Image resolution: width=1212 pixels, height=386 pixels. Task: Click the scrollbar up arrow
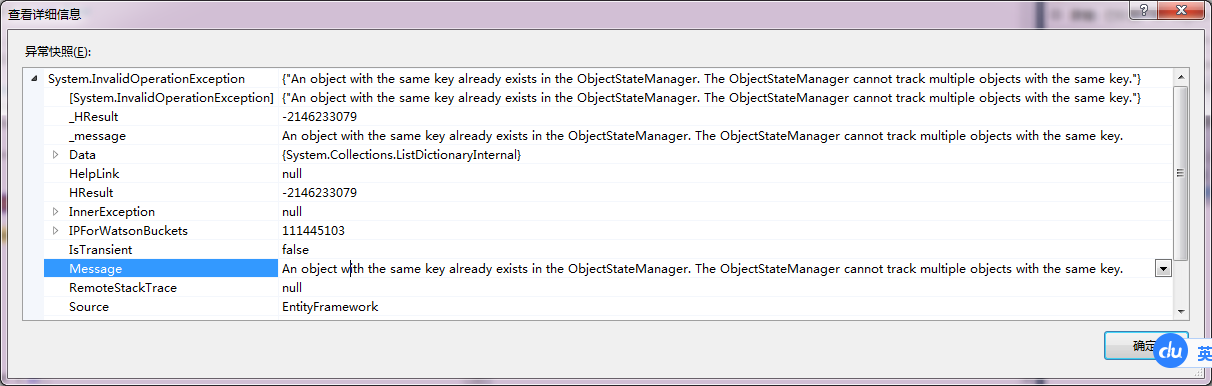[x=1181, y=78]
